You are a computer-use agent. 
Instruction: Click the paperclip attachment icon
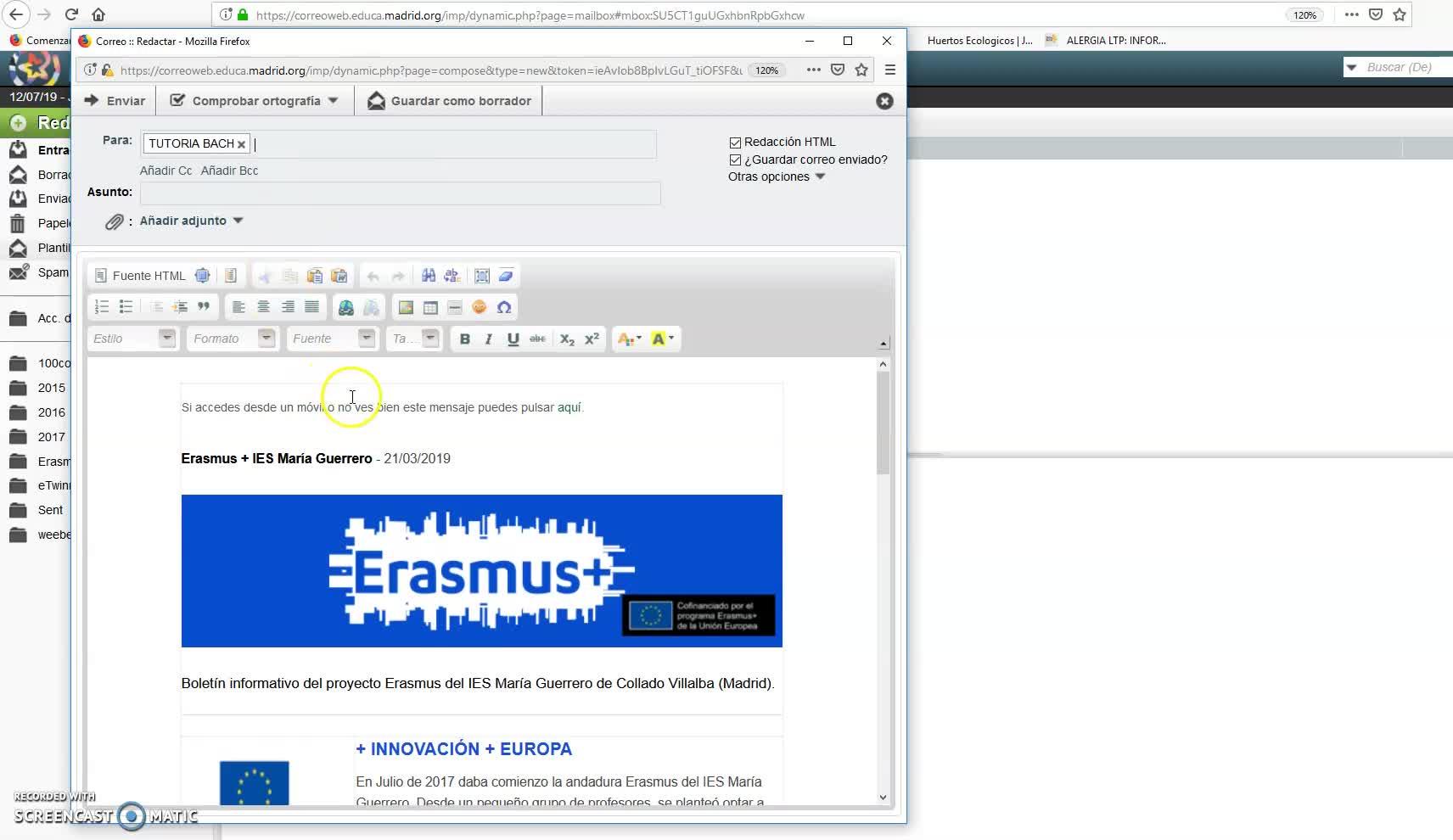[114, 222]
